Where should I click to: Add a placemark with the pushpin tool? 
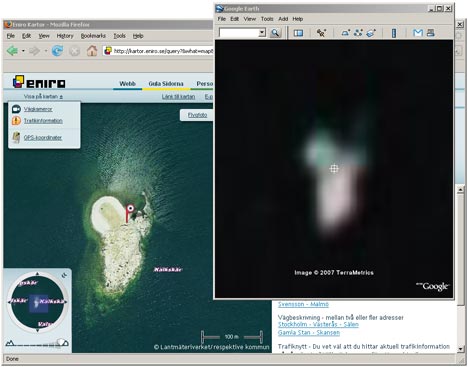[x=321, y=33]
